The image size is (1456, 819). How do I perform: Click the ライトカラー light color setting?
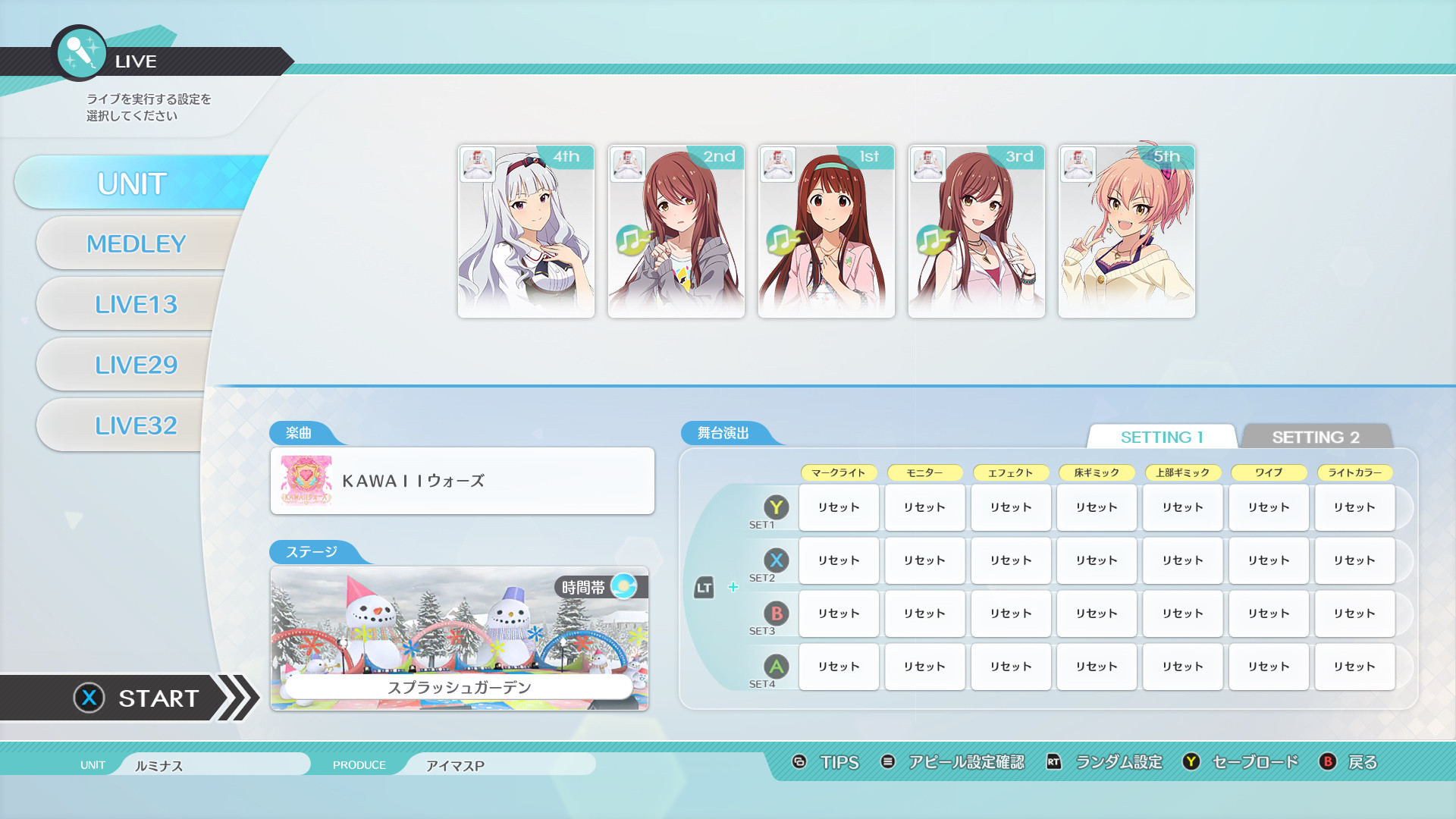1354,472
